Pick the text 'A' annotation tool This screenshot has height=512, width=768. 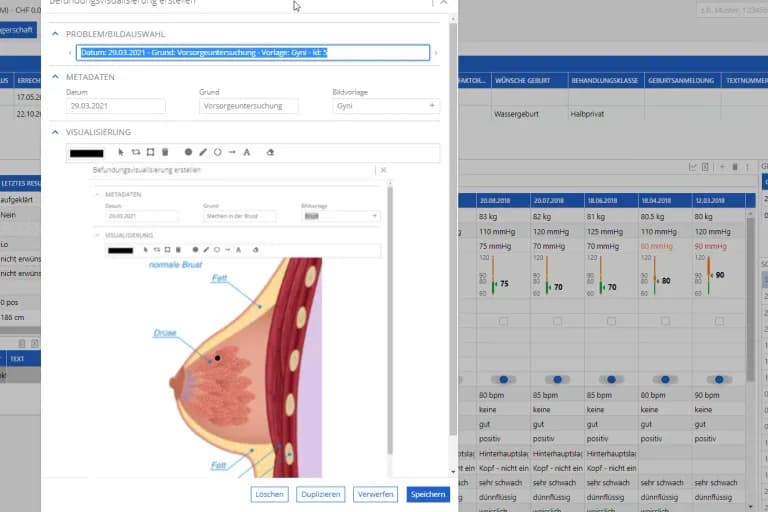point(247,152)
